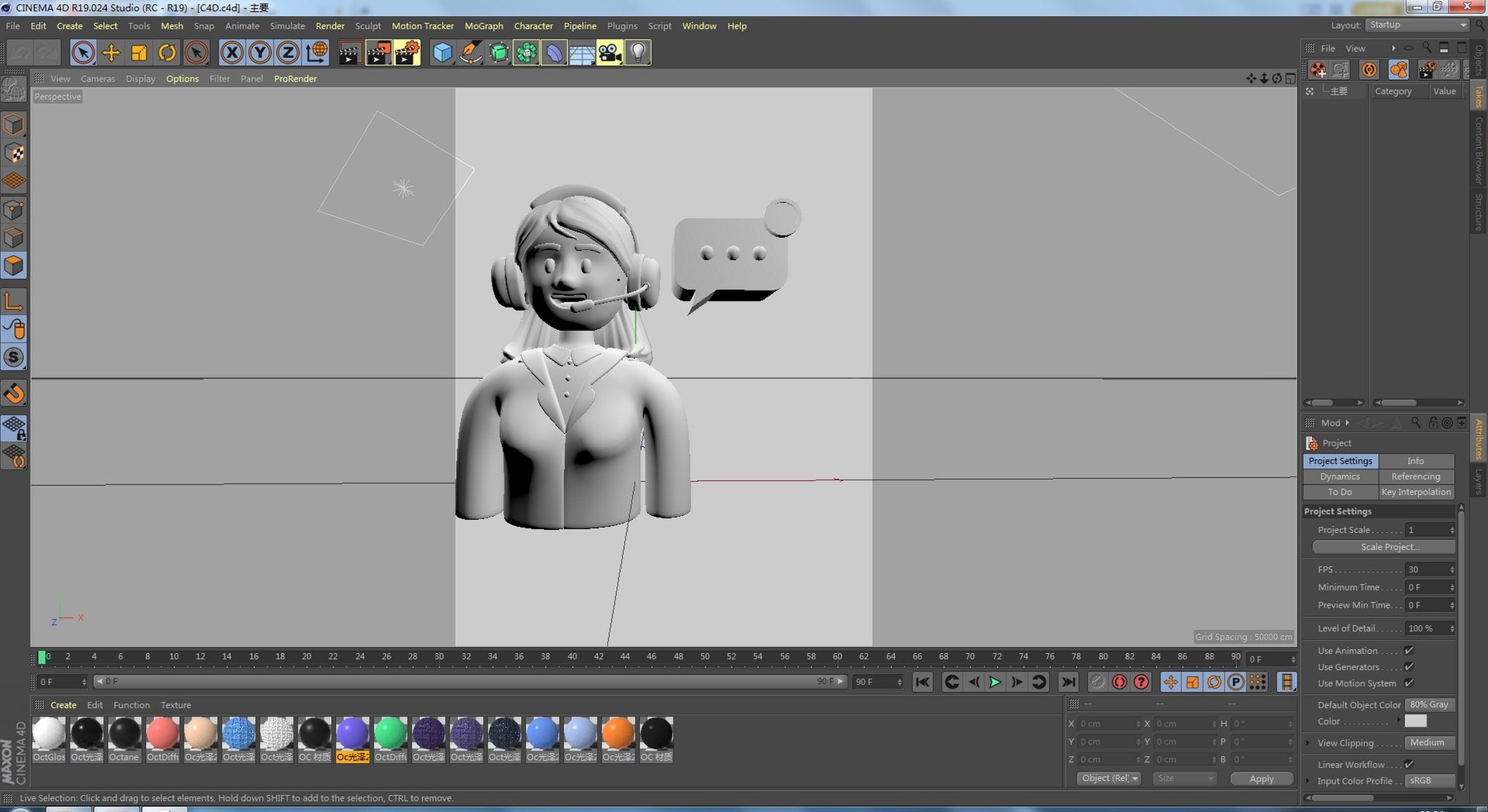
Task: Open the Object (Rel) coordinate dropdown
Action: click(1109, 779)
